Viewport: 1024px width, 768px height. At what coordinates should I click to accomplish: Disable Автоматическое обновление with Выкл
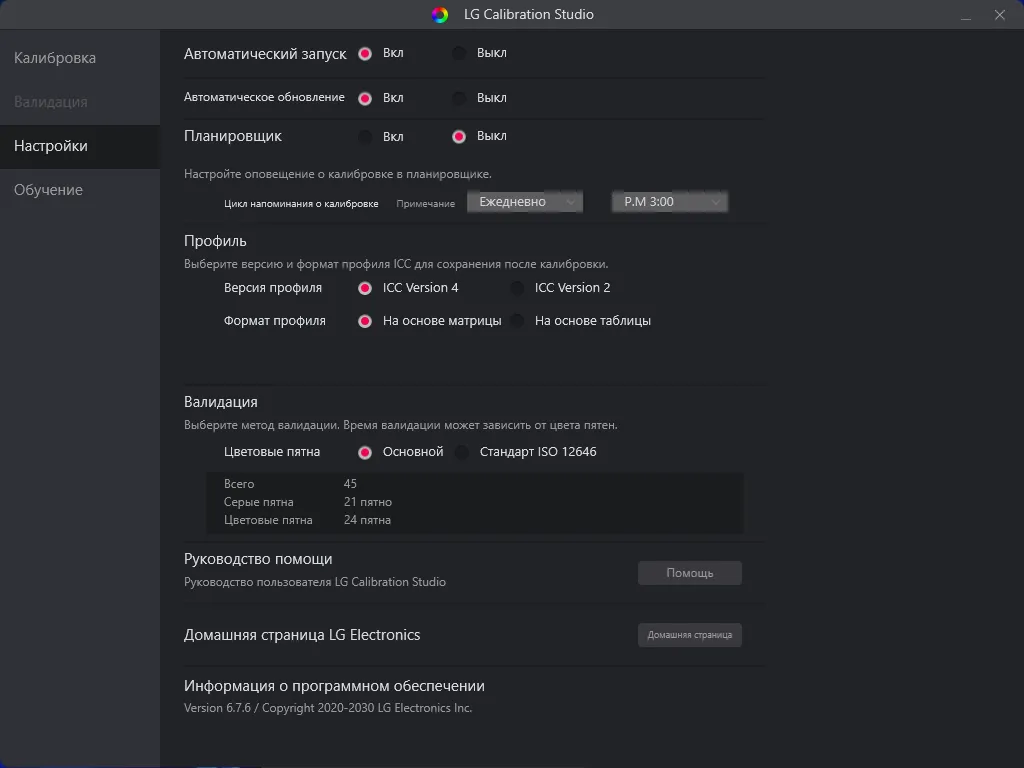click(x=459, y=98)
